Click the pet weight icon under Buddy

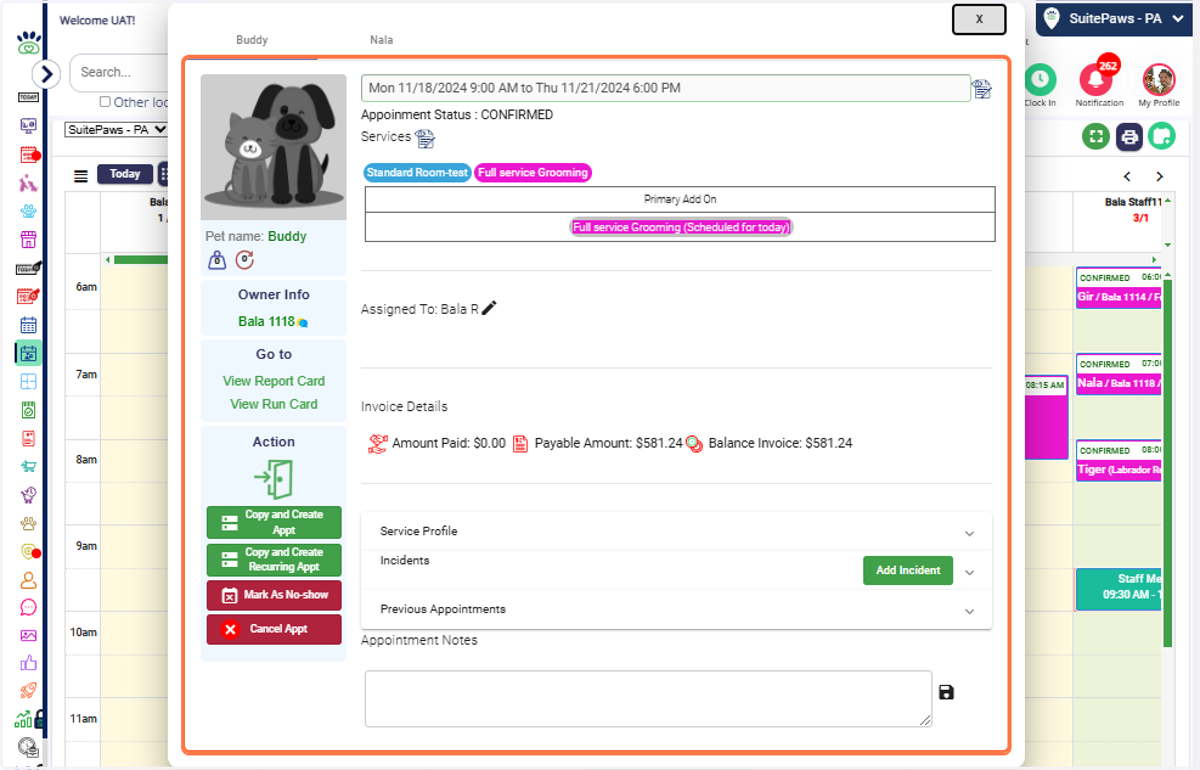[x=217, y=260]
